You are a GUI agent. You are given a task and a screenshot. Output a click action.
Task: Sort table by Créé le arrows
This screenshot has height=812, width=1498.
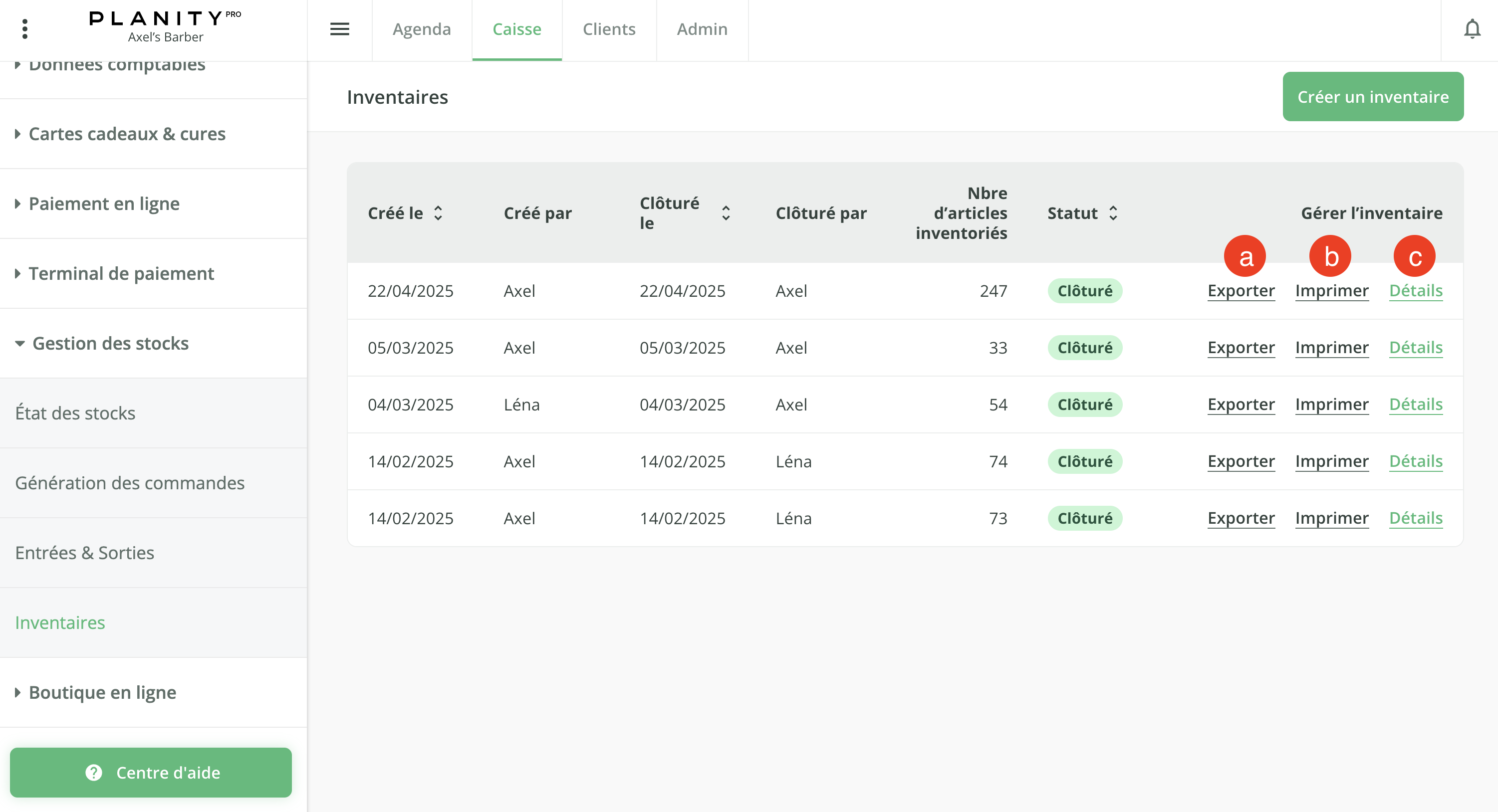(x=438, y=213)
